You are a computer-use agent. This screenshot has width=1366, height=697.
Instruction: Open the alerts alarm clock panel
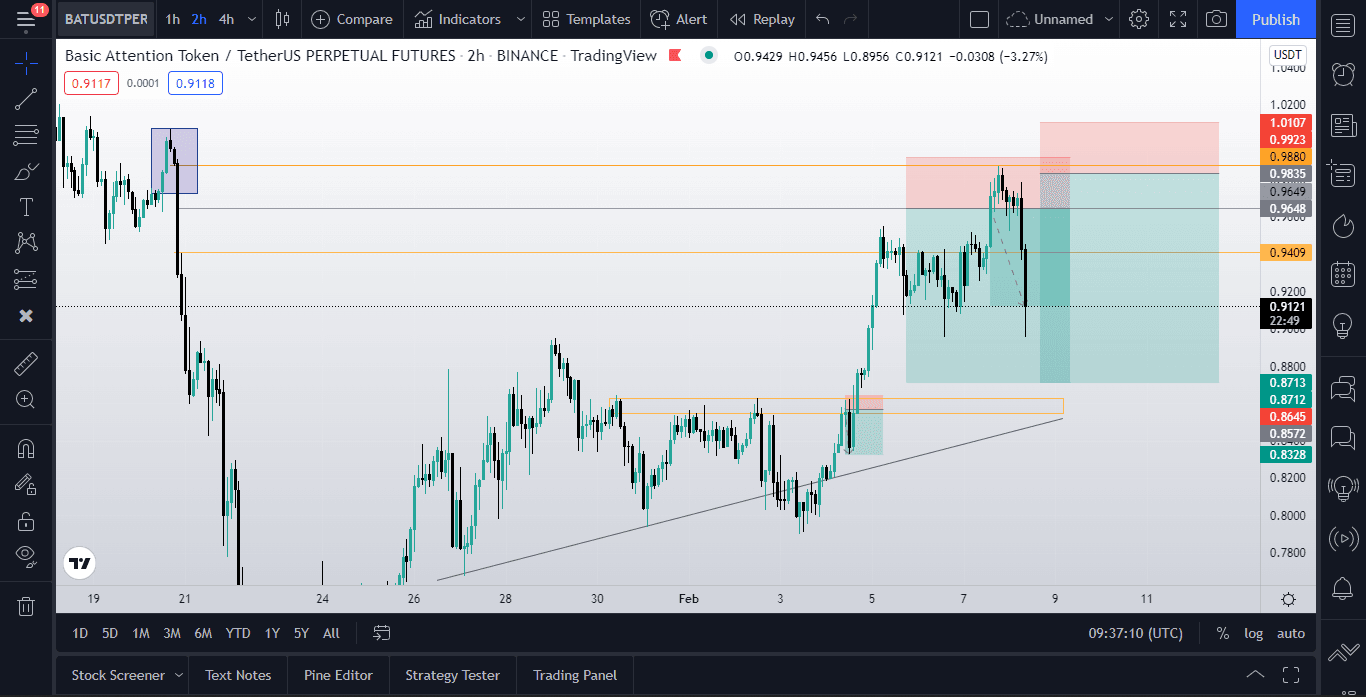click(1343, 73)
